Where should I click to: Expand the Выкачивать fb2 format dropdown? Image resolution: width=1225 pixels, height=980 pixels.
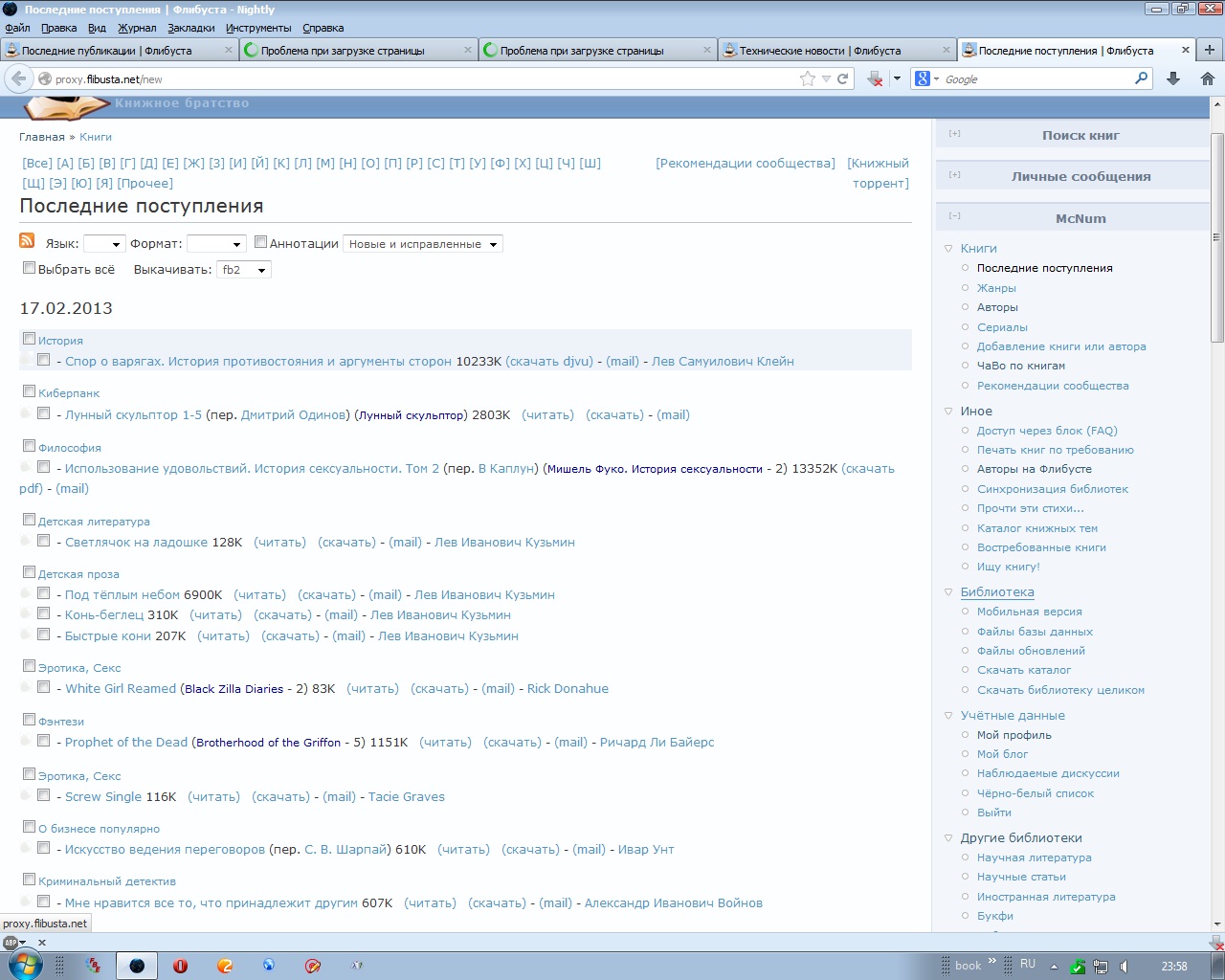click(x=243, y=270)
